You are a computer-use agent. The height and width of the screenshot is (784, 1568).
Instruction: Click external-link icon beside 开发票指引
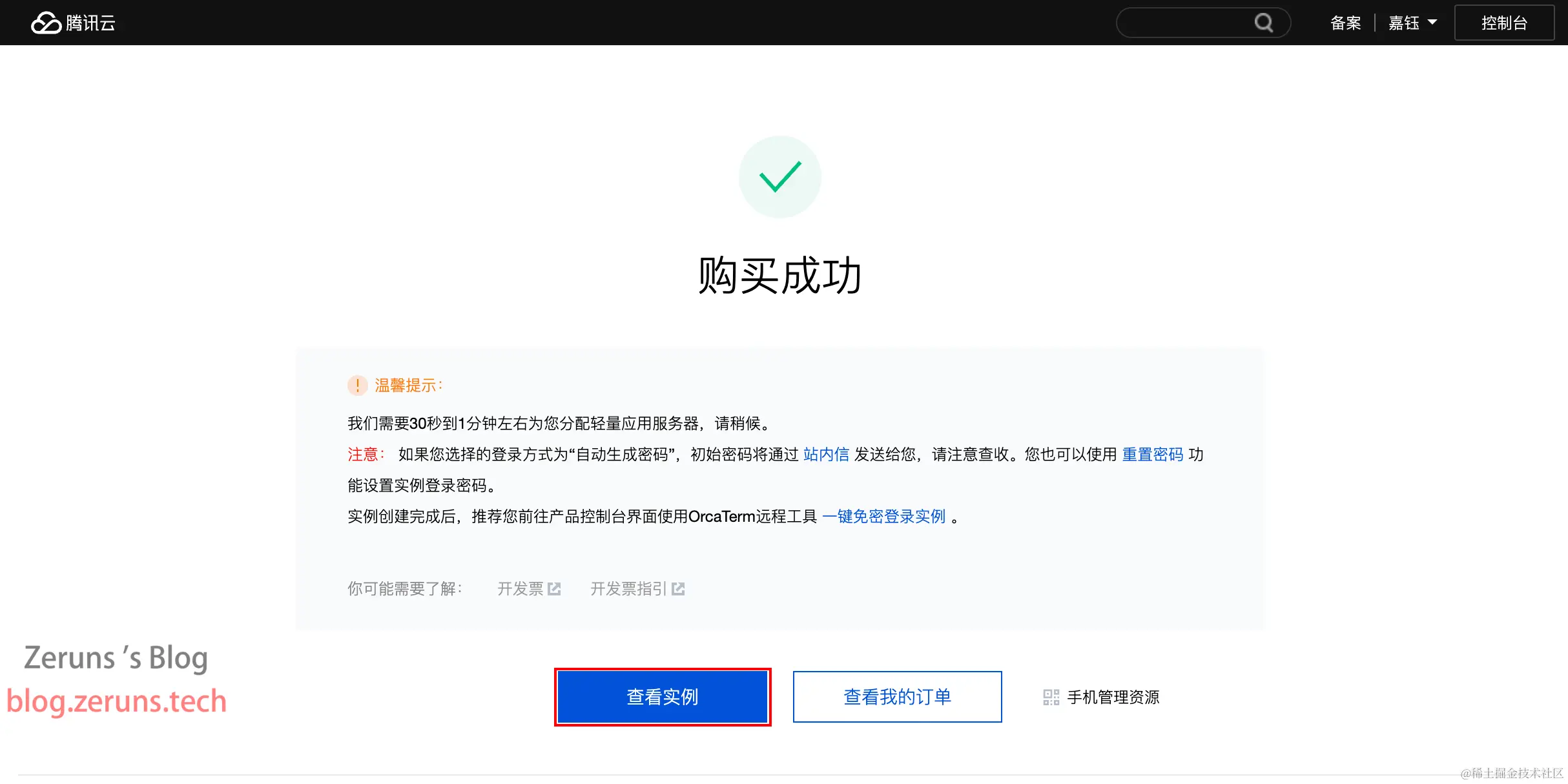point(678,589)
